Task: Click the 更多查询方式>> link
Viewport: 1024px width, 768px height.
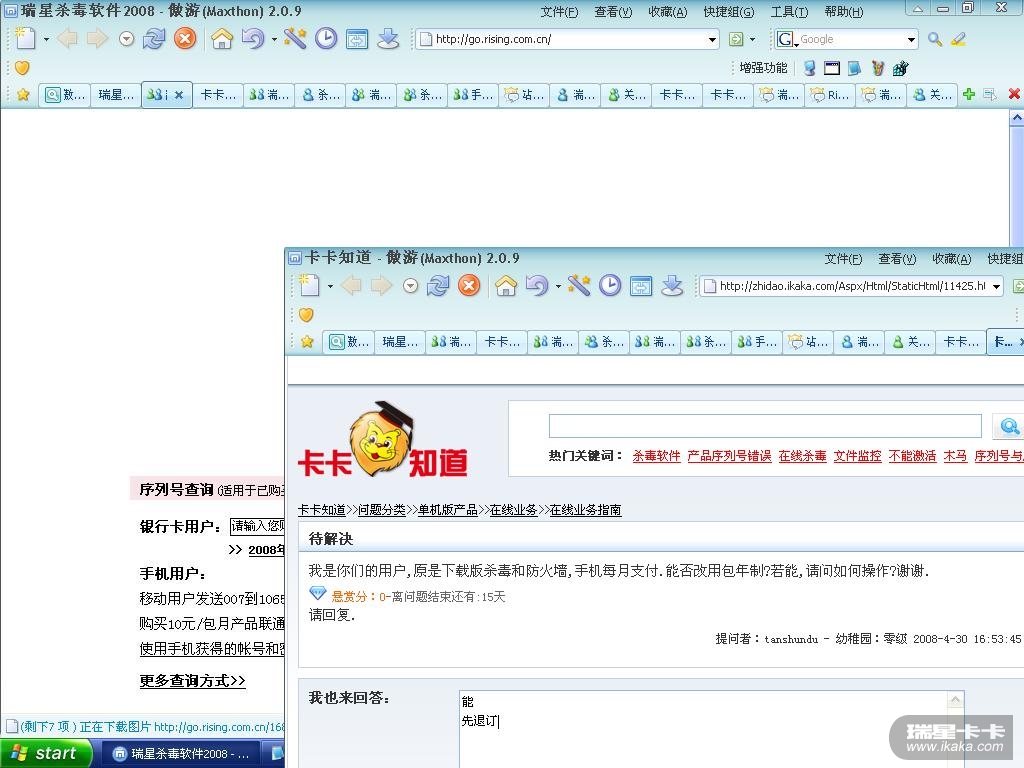Action: (192, 680)
